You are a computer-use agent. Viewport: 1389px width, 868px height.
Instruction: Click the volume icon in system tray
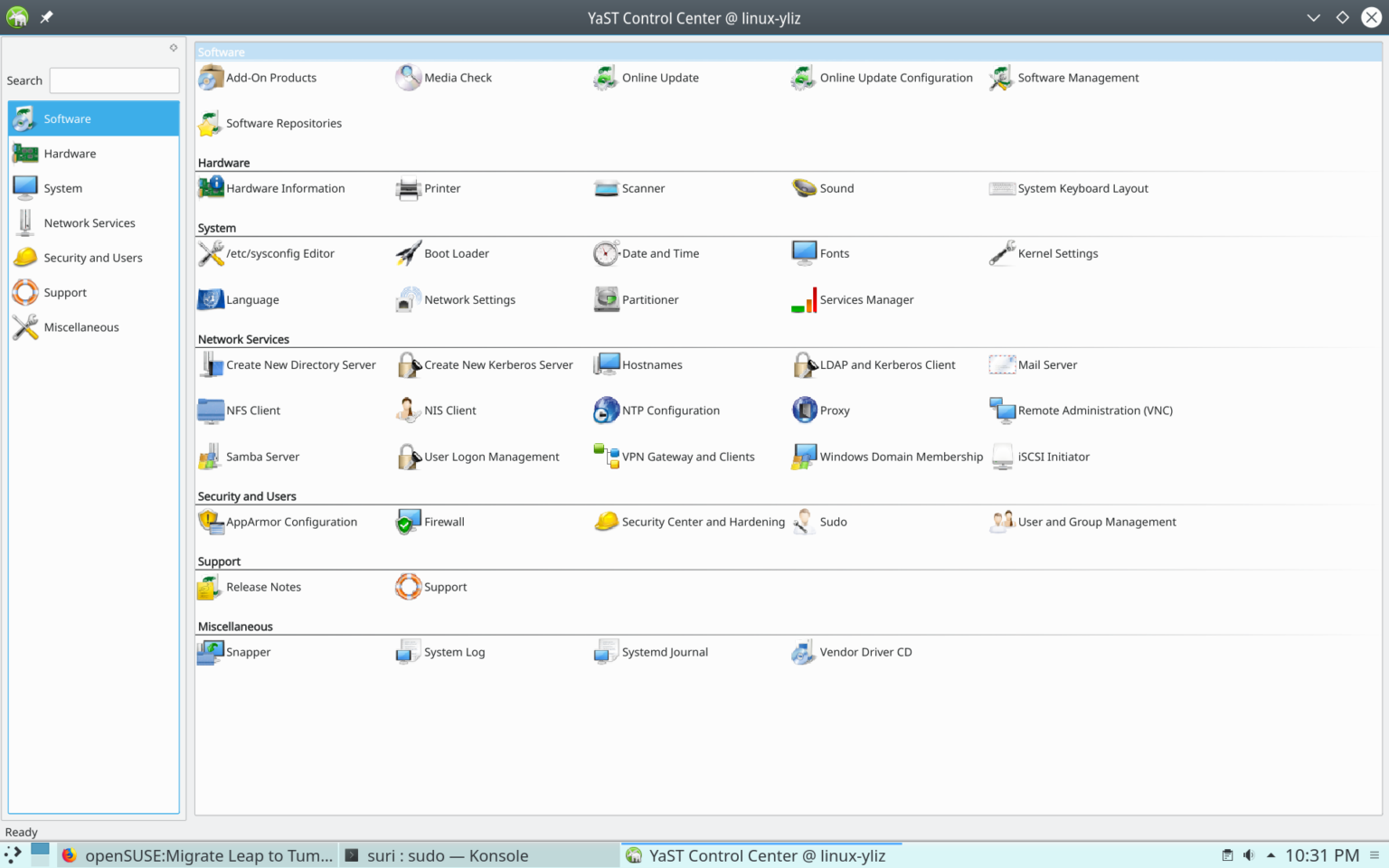pos(1249,855)
